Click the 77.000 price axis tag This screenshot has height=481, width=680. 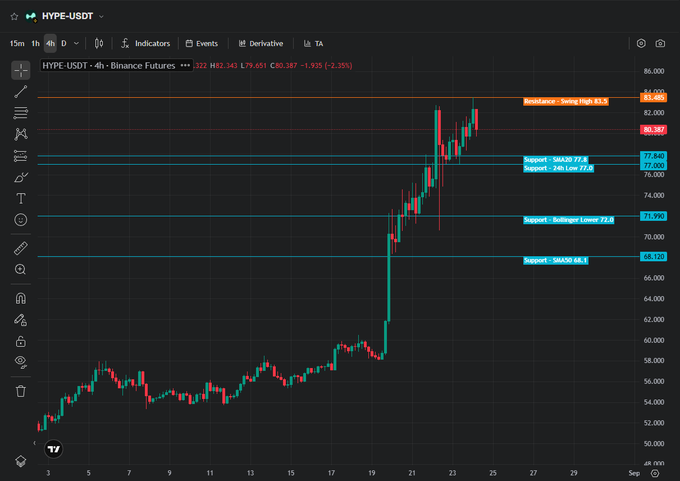(x=653, y=166)
